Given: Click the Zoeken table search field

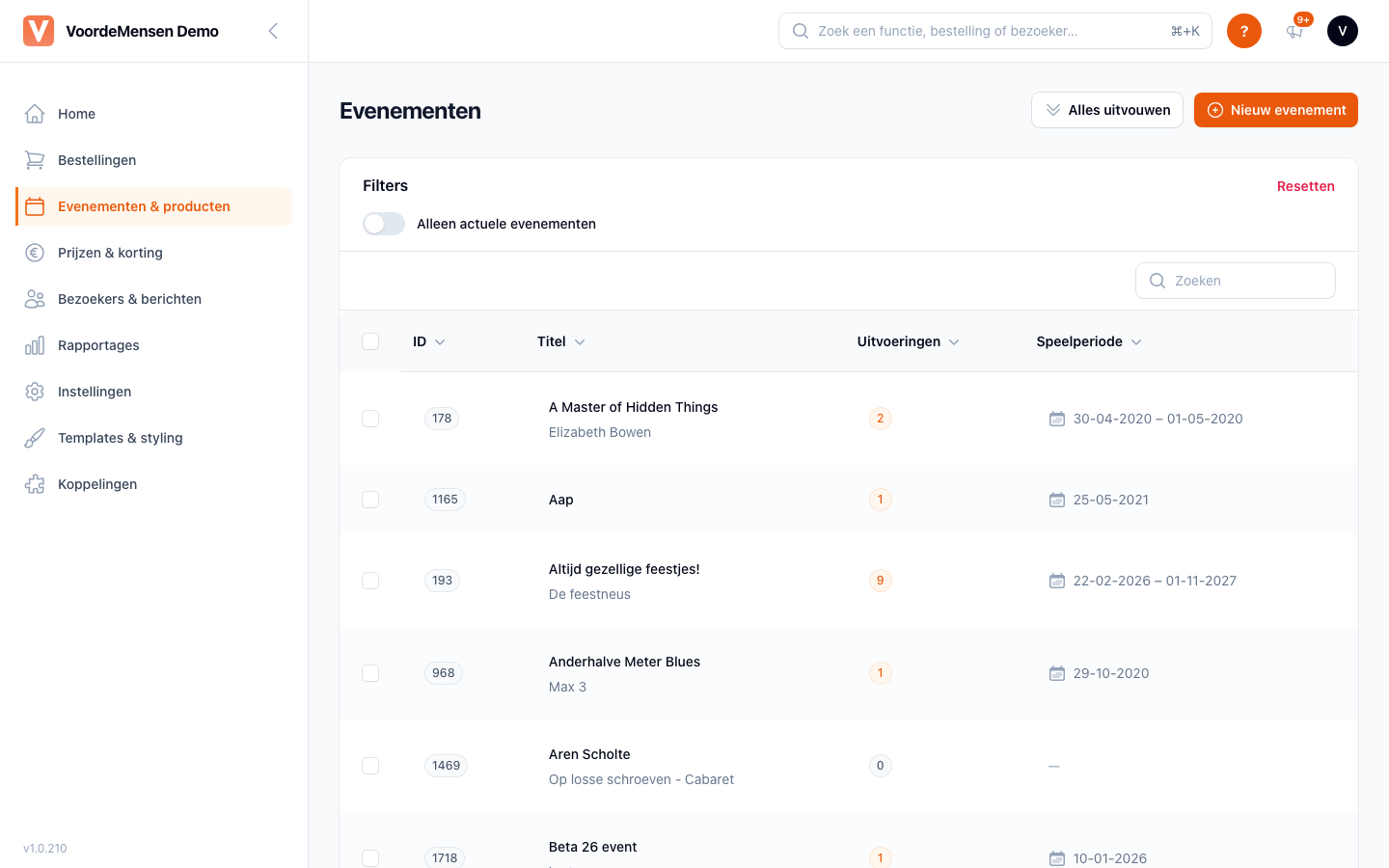Looking at the screenshot, I should coord(1236,281).
